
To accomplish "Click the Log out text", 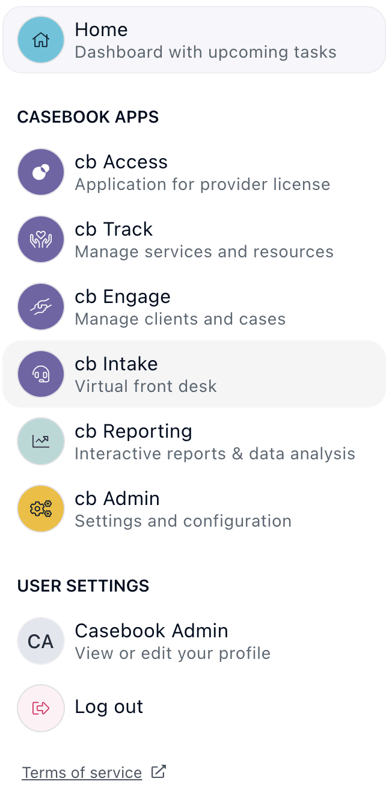I will click(109, 707).
